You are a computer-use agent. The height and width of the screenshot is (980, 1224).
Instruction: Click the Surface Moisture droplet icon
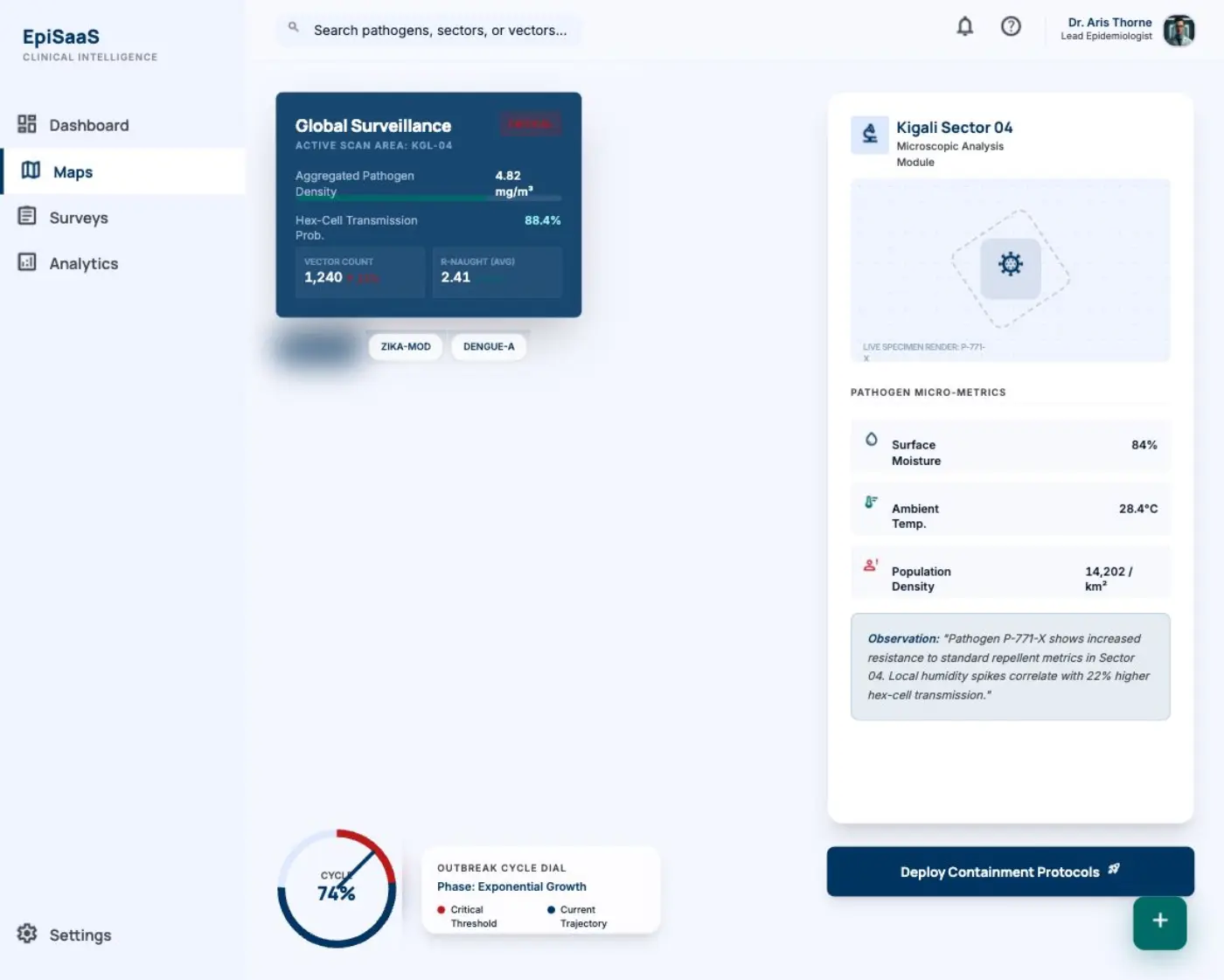871,439
